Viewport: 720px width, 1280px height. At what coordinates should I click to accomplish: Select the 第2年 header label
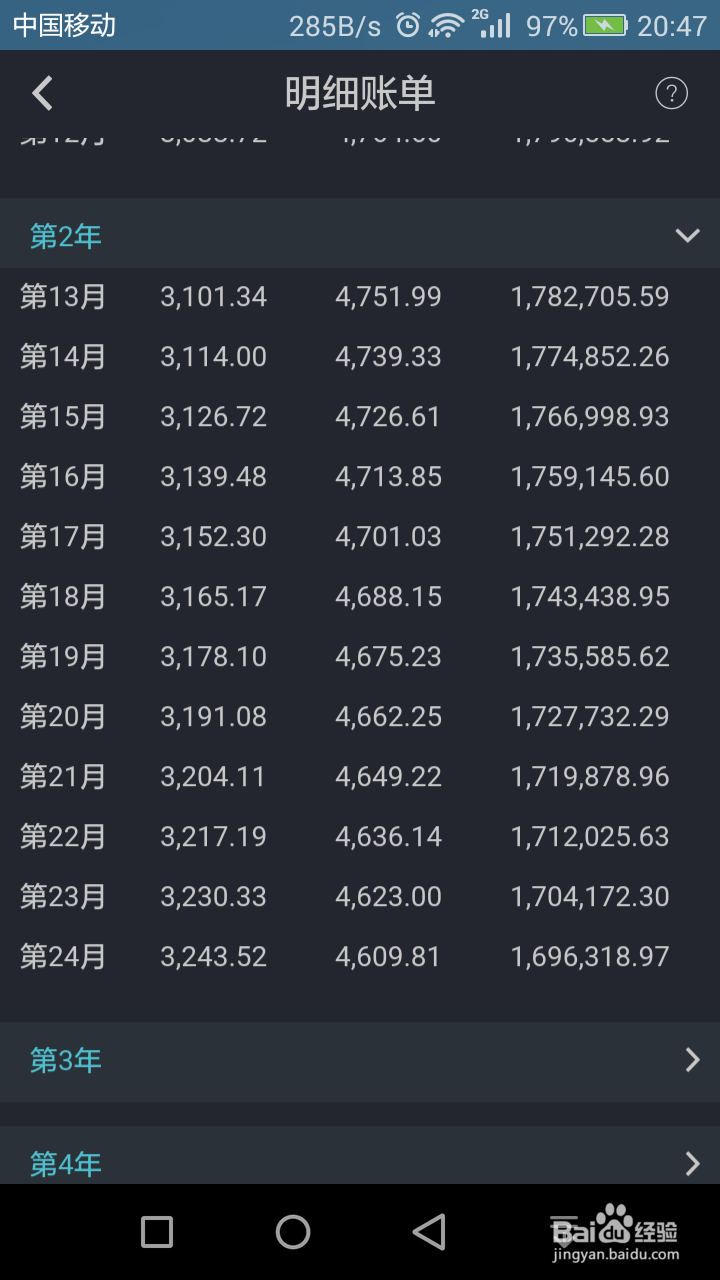(x=66, y=236)
